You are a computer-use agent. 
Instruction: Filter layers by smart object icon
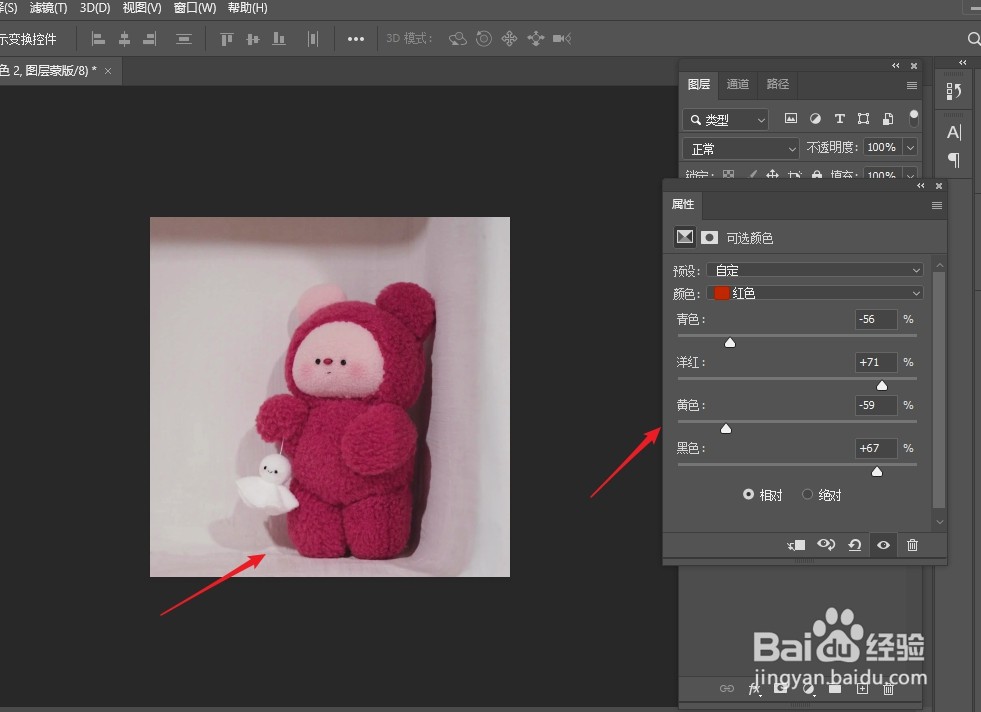888,118
